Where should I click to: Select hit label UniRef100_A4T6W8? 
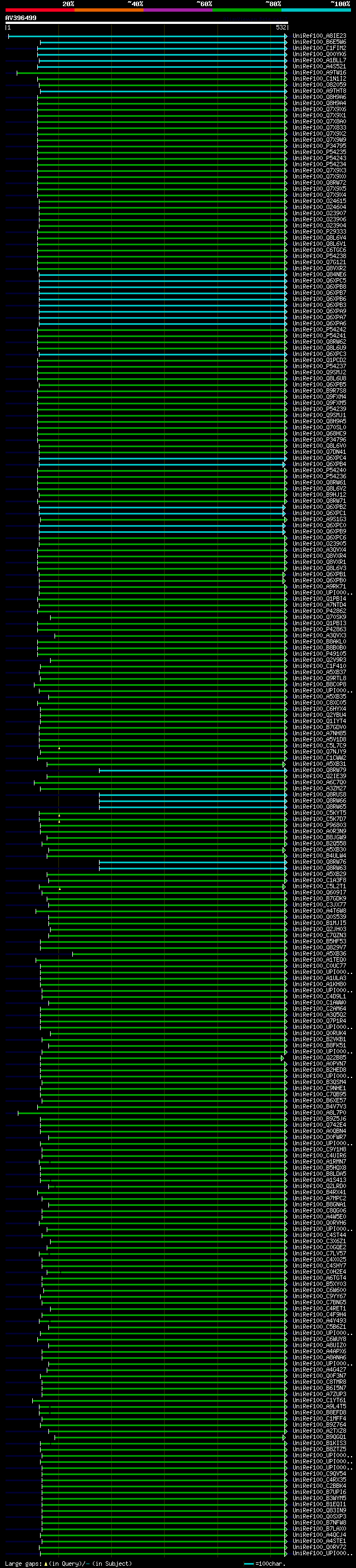pos(319,911)
